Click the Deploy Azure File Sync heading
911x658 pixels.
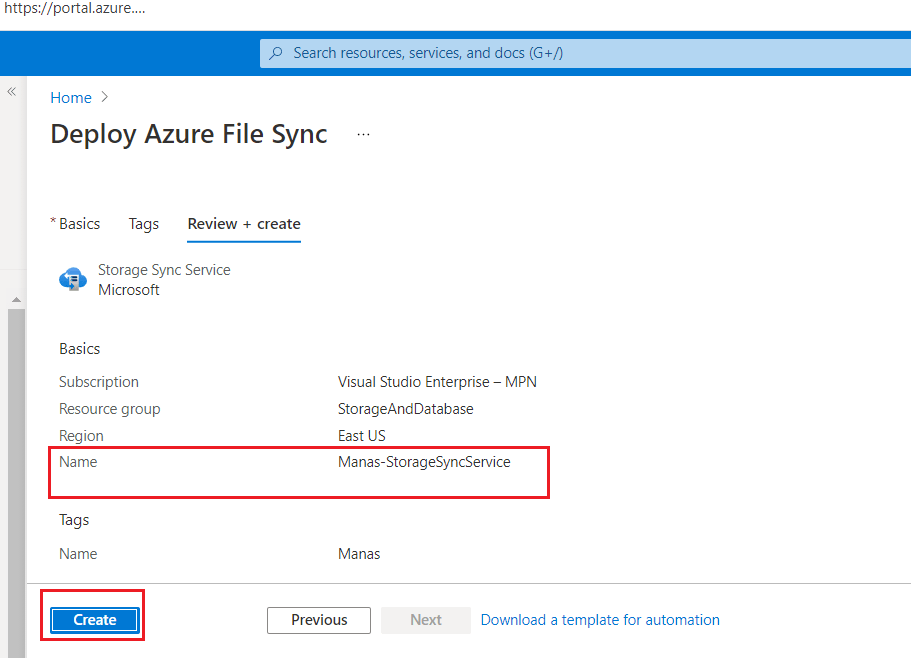pos(189,134)
